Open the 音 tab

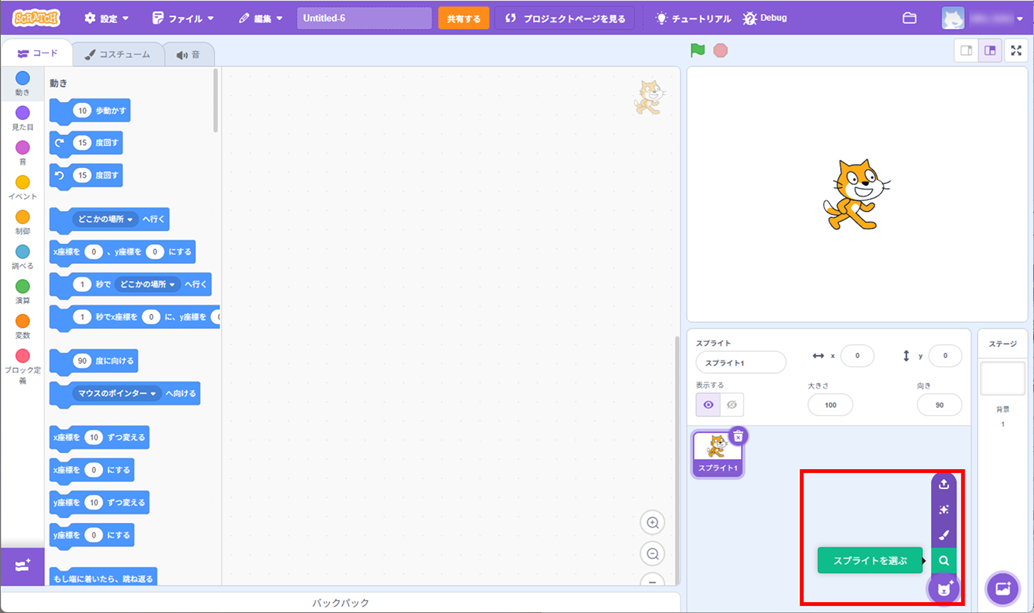coord(188,55)
